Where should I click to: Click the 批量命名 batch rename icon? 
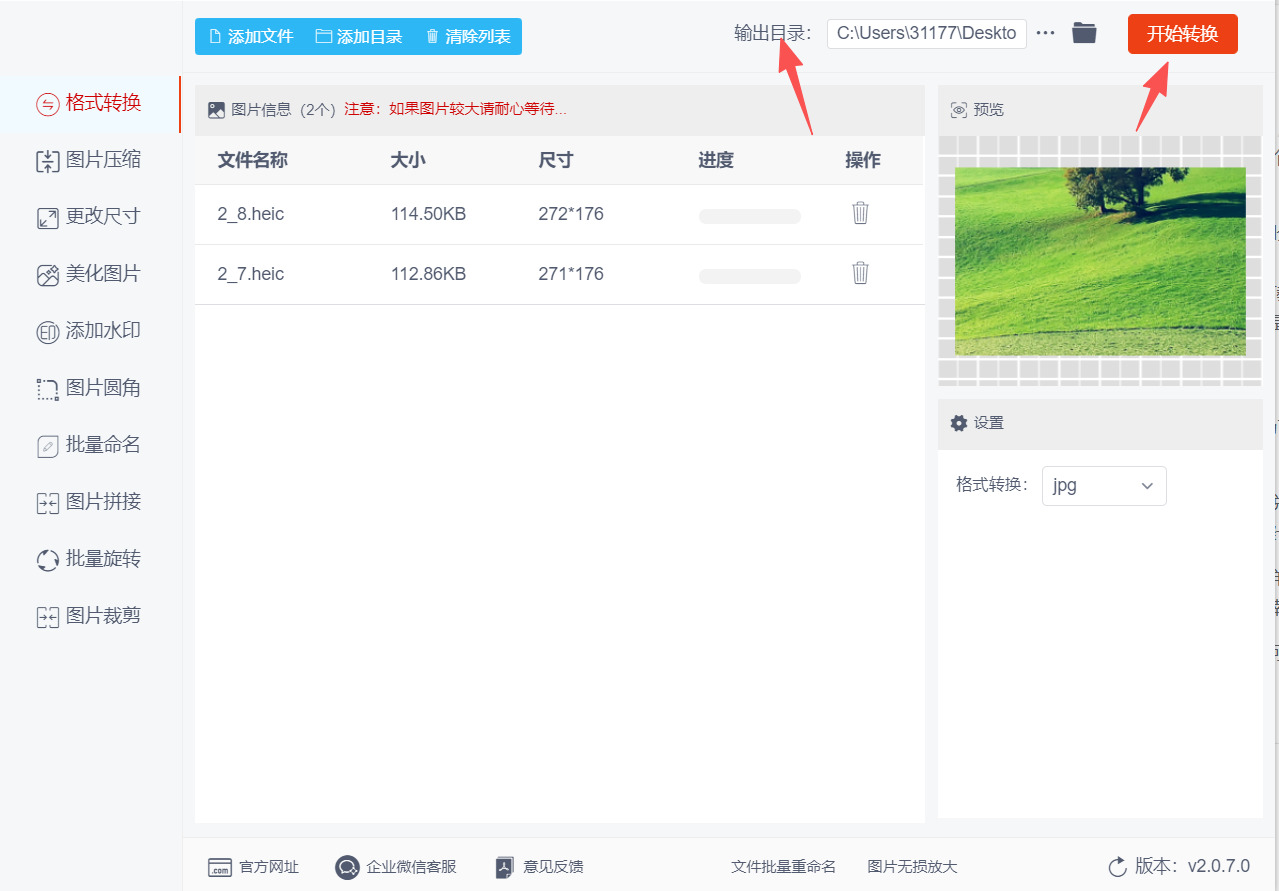(x=48, y=446)
